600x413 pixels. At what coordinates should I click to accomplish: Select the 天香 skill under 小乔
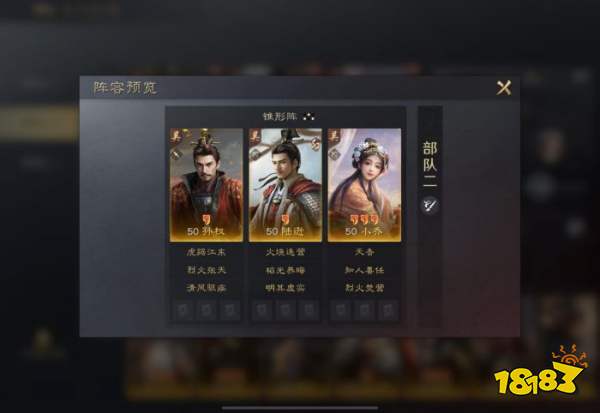pyautogui.click(x=364, y=252)
